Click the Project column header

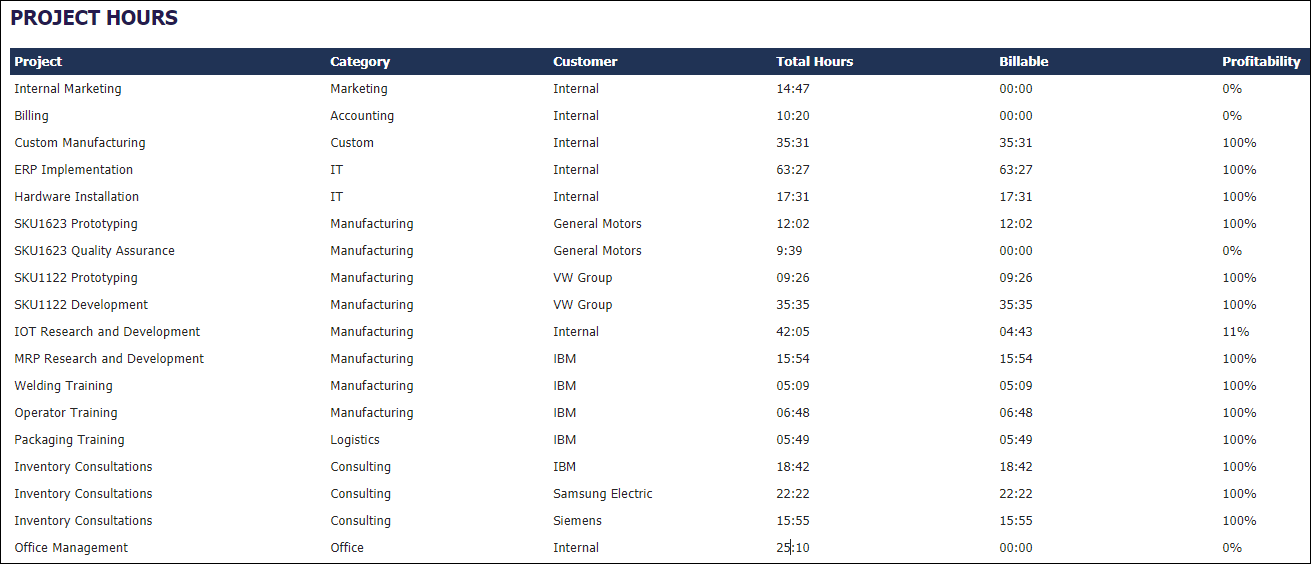[38, 62]
